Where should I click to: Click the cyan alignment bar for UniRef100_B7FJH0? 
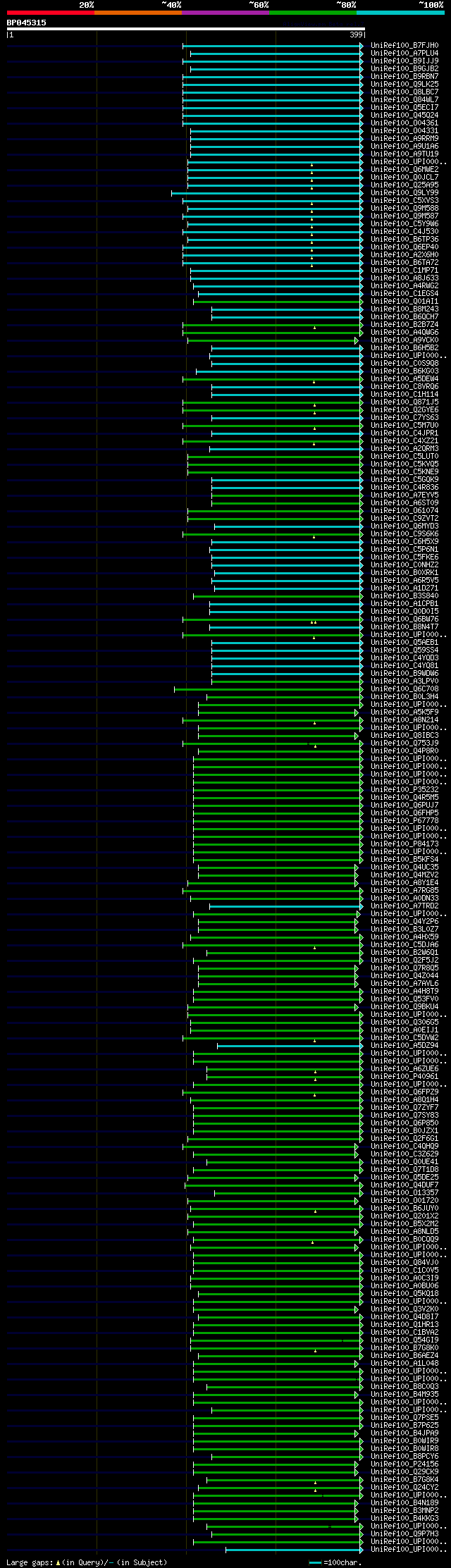click(x=271, y=45)
